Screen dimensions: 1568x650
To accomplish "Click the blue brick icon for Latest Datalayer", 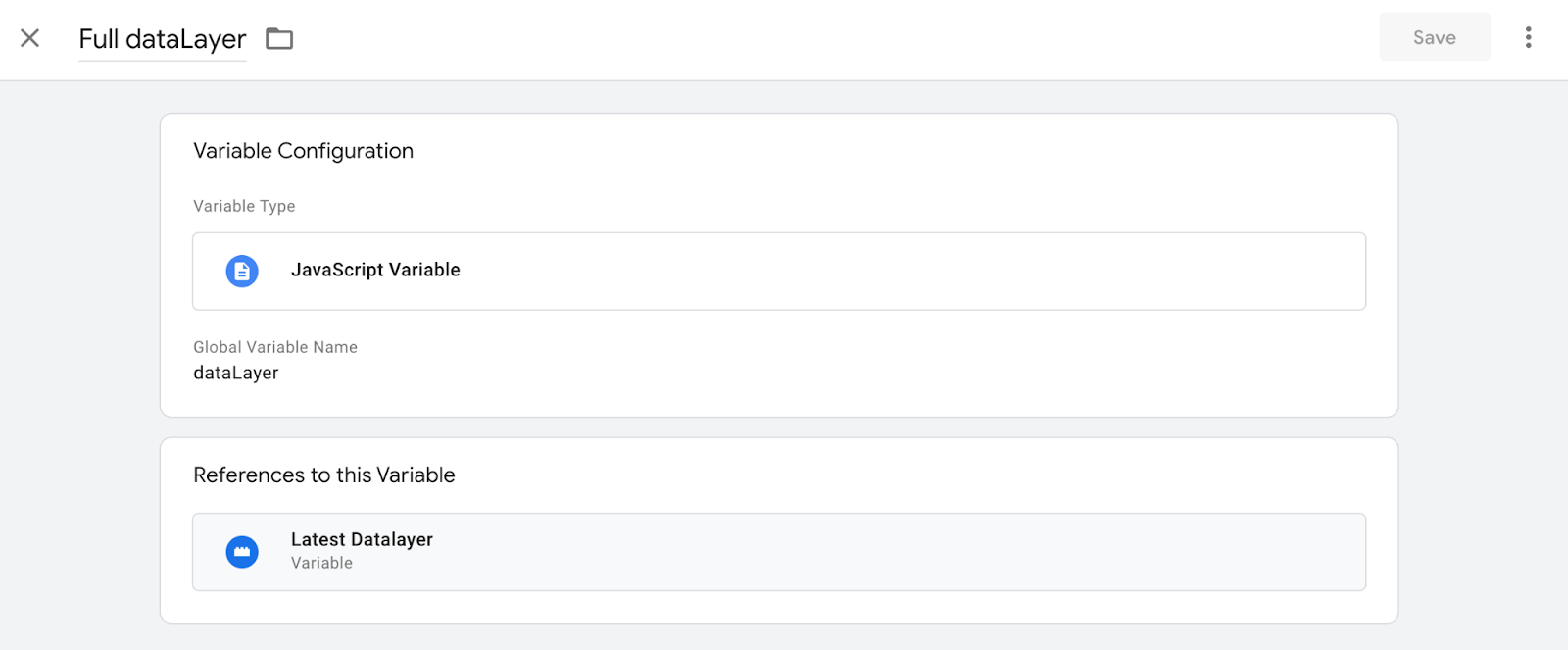I will click(x=242, y=552).
